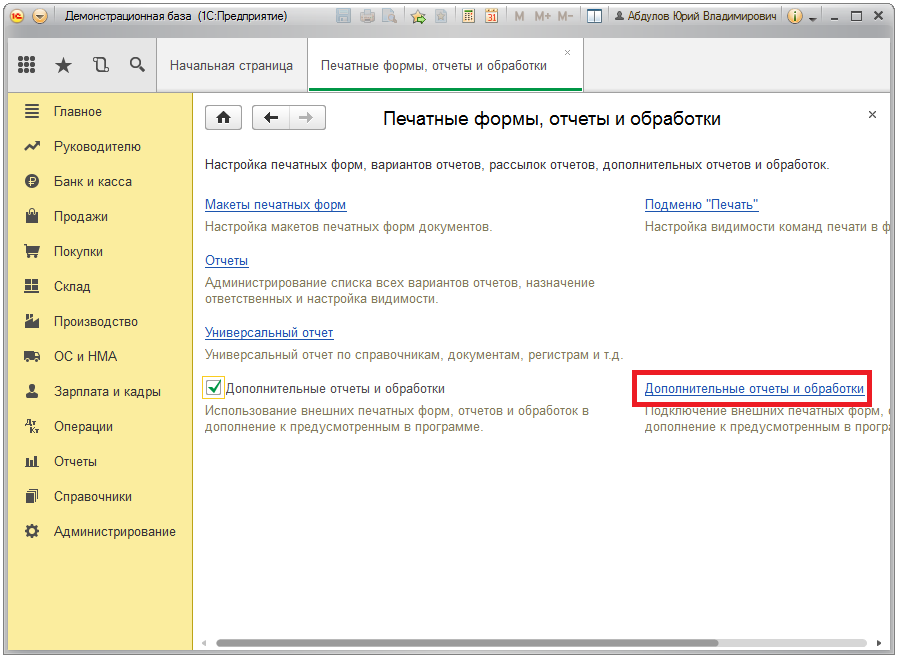The height and width of the screenshot is (658, 897).
Task: Navigate back with left arrow button
Action: click(x=271, y=118)
